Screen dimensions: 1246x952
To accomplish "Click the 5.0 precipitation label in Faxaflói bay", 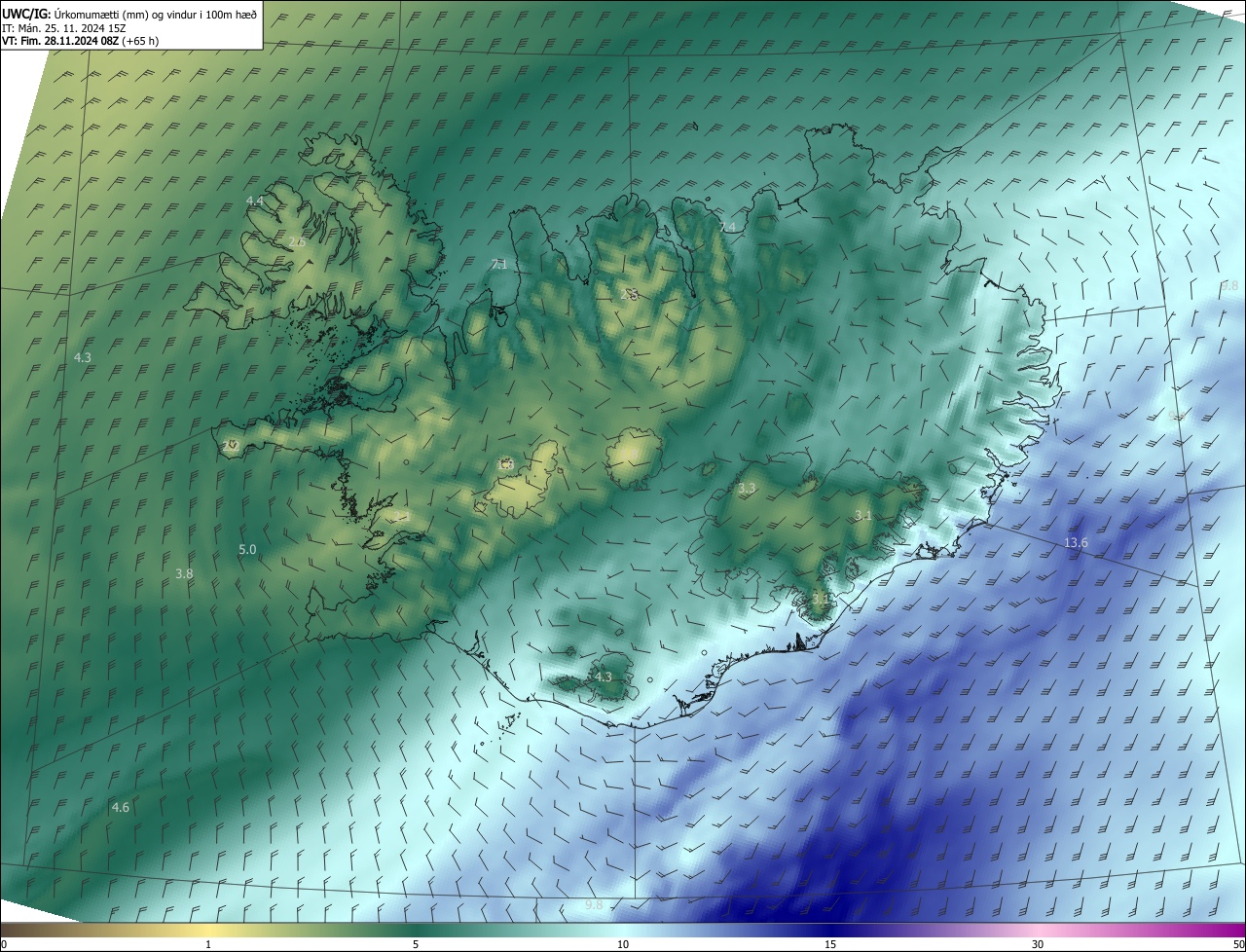I will pyautogui.click(x=247, y=550).
